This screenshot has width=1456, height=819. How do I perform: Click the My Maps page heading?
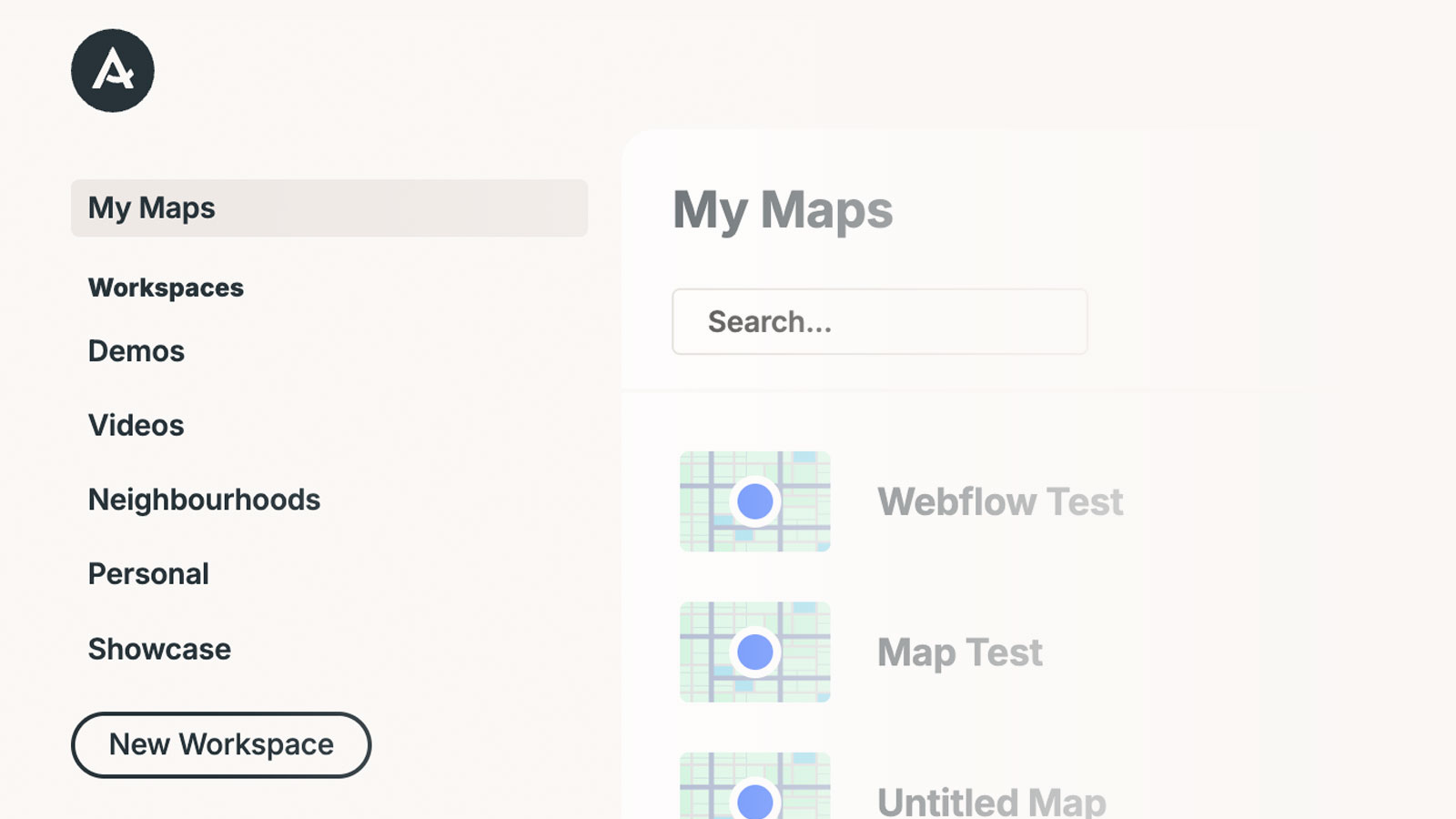(x=784, y=209)
